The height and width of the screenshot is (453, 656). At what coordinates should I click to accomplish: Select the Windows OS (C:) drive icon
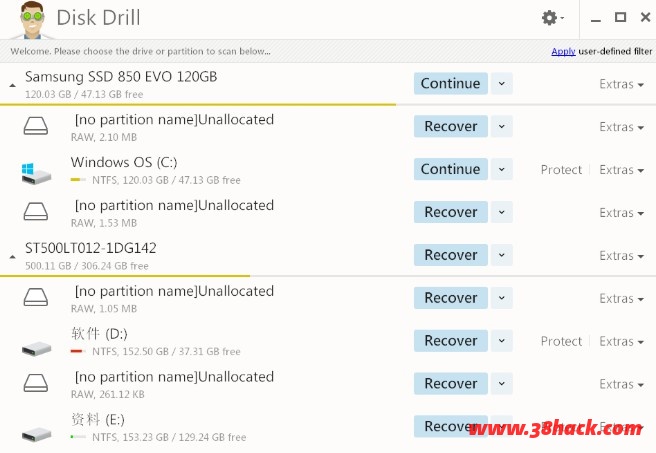pos(36,173)
